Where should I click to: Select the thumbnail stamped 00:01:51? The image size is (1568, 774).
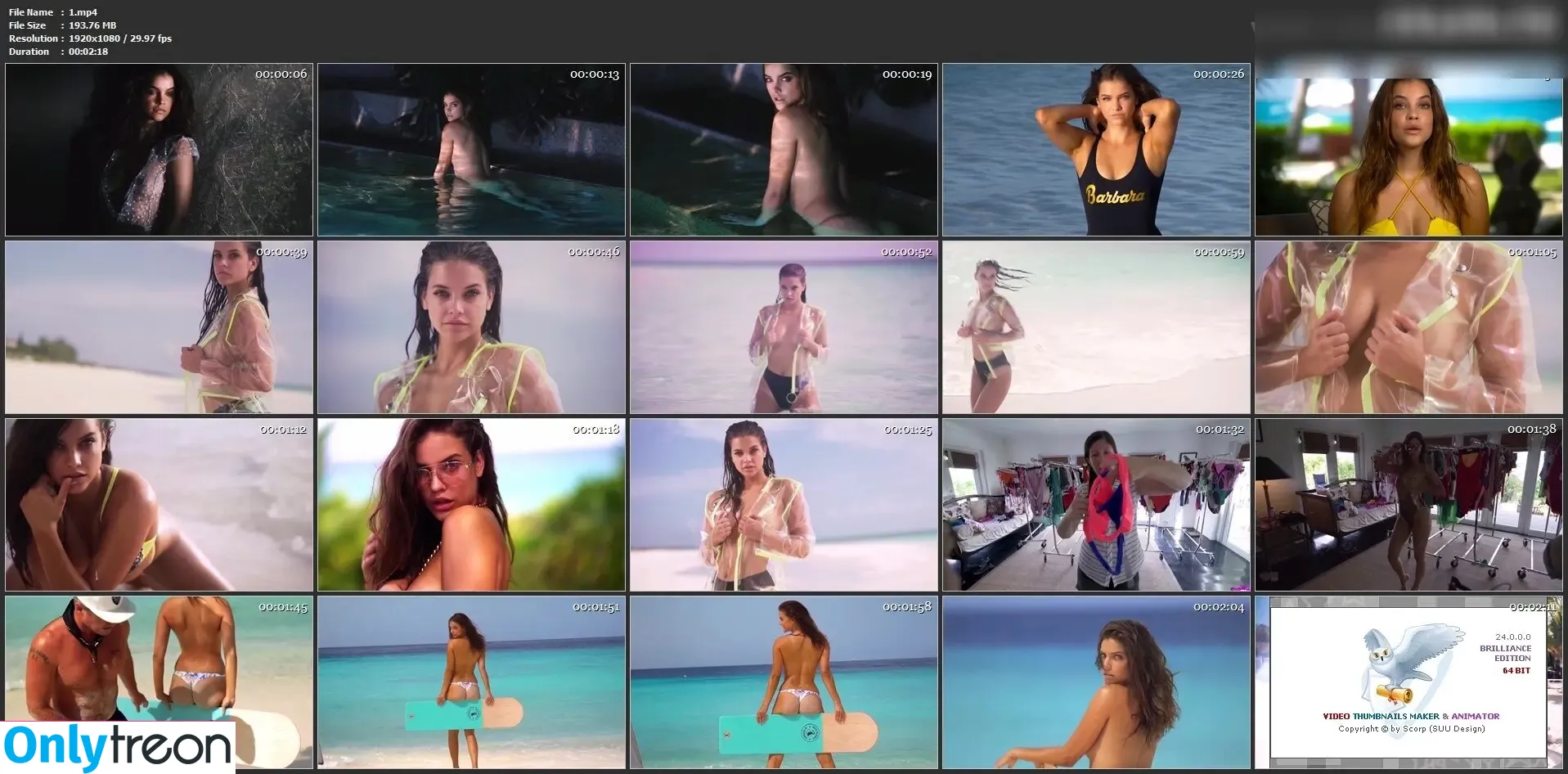pyautogui.click(x=471, y=682)
